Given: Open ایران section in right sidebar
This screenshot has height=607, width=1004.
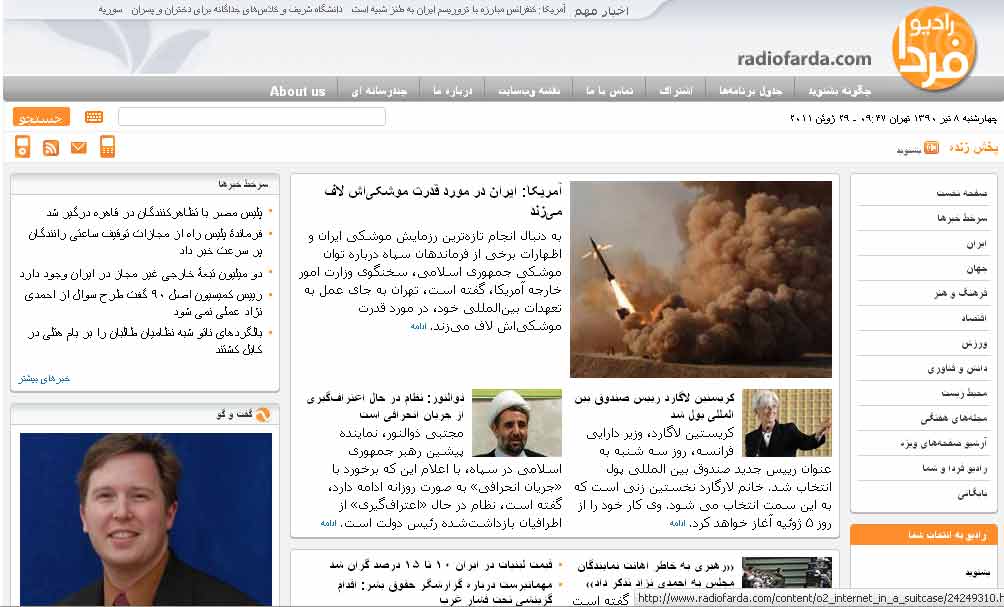Looking at the screenshot, I should click(x=976, y=243).
